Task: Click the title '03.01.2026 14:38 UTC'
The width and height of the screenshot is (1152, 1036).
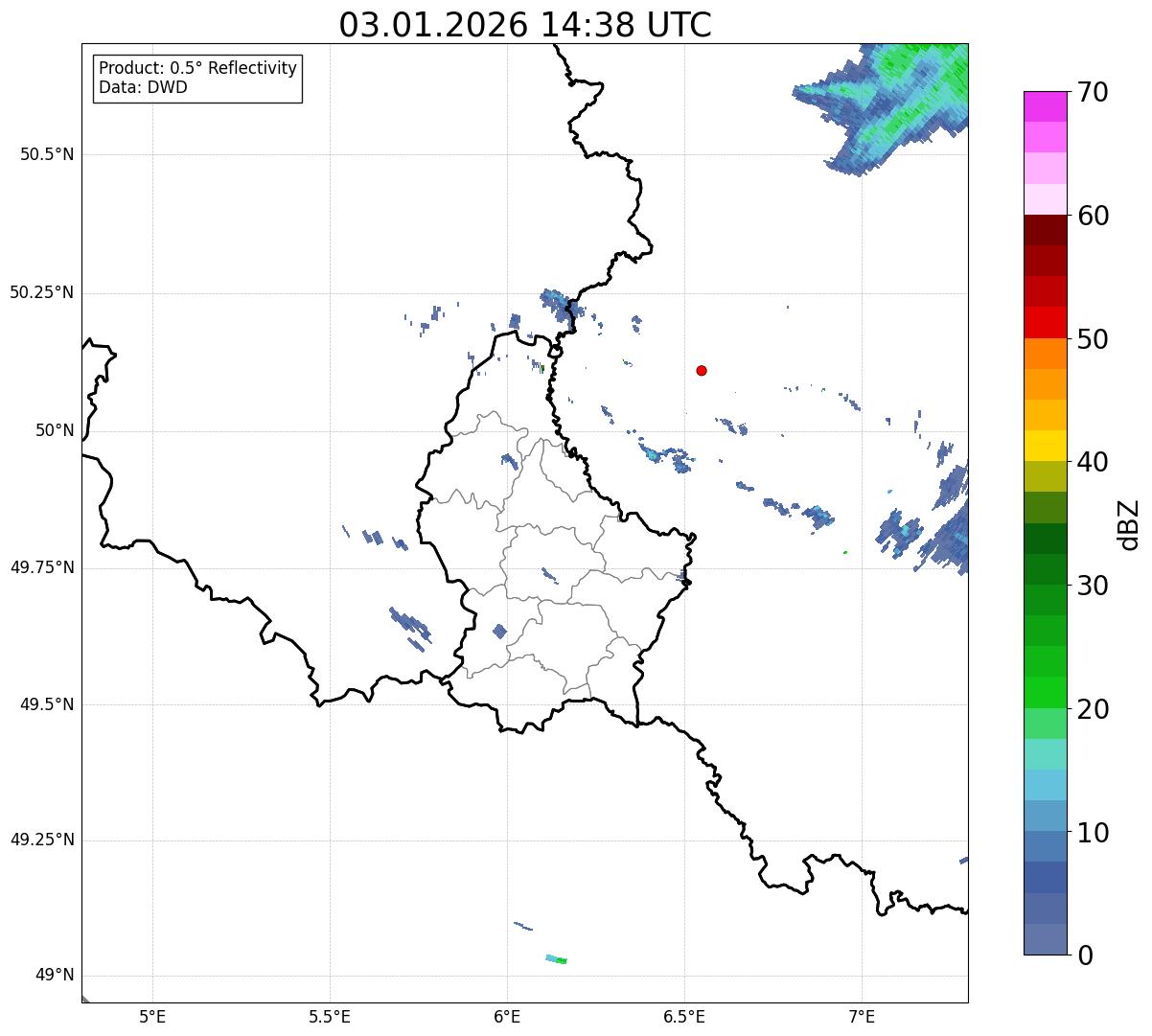Action: (525, 25)
